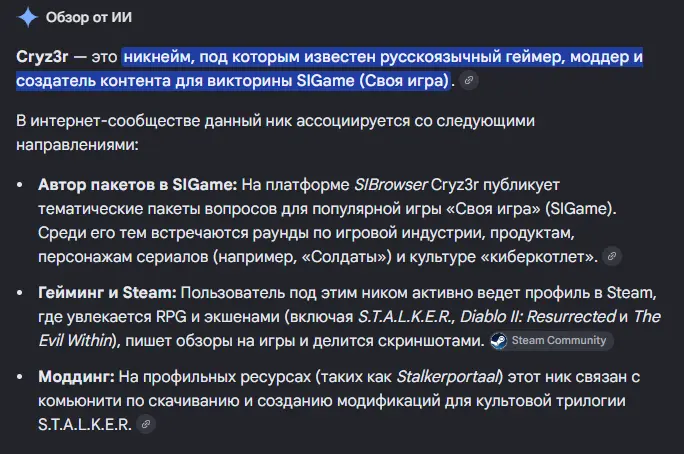Click bold heading «Моддинг:»
The width and height of the screenshot is (684, 454).
76,376
